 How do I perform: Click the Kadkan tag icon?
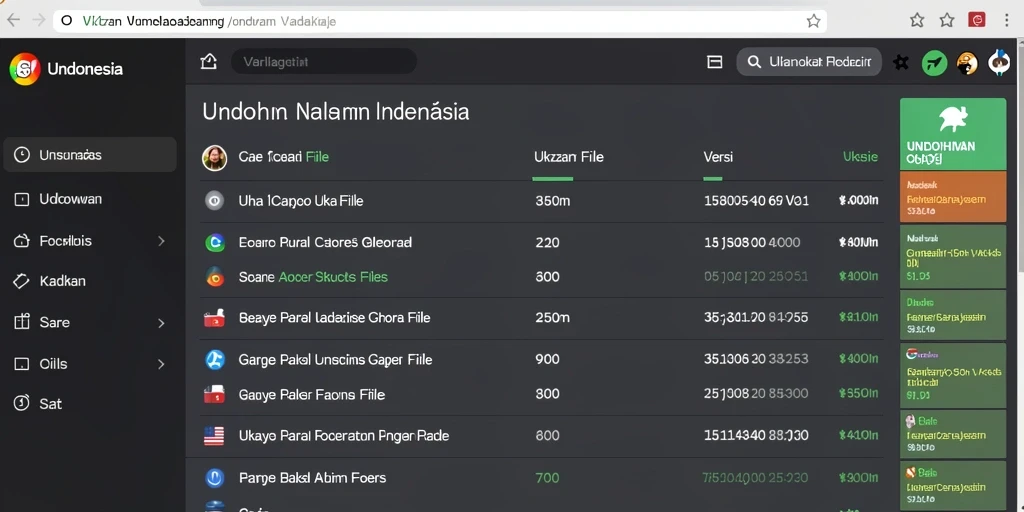pos(22,281)
